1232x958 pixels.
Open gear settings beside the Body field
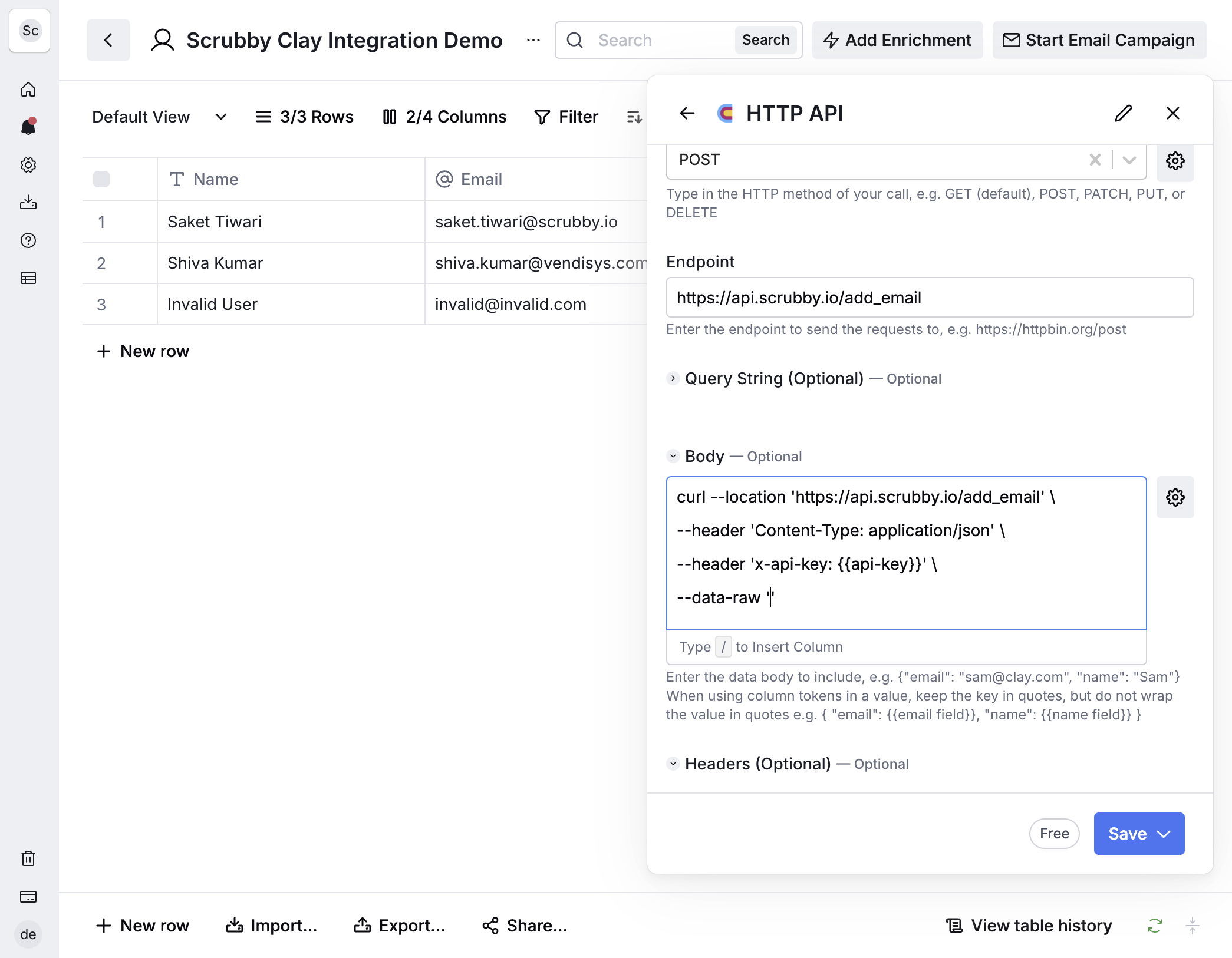coord(1175,497)
